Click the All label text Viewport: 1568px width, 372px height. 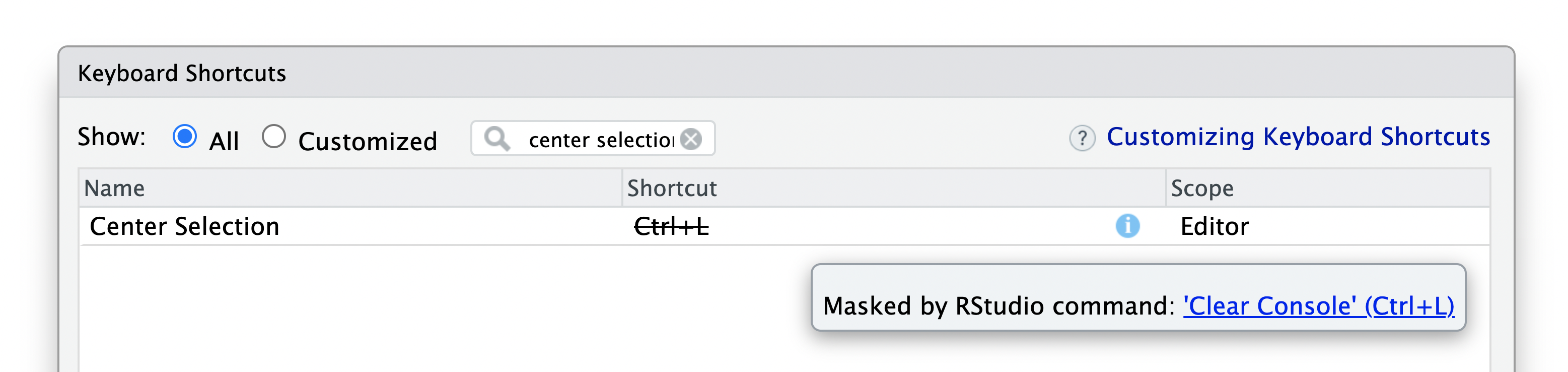click(x=224, y=142)
